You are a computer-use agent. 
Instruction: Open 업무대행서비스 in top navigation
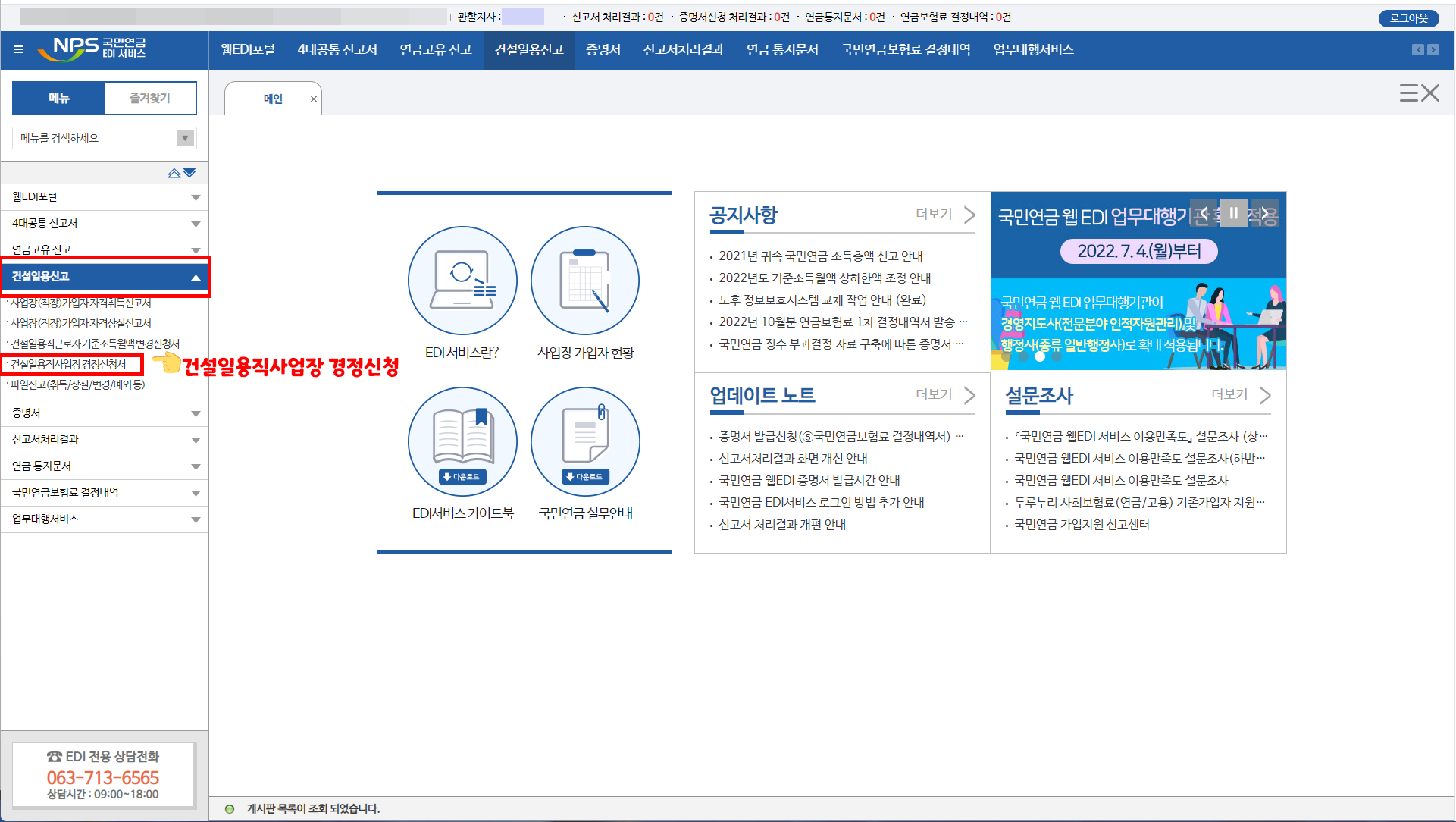1033,50
